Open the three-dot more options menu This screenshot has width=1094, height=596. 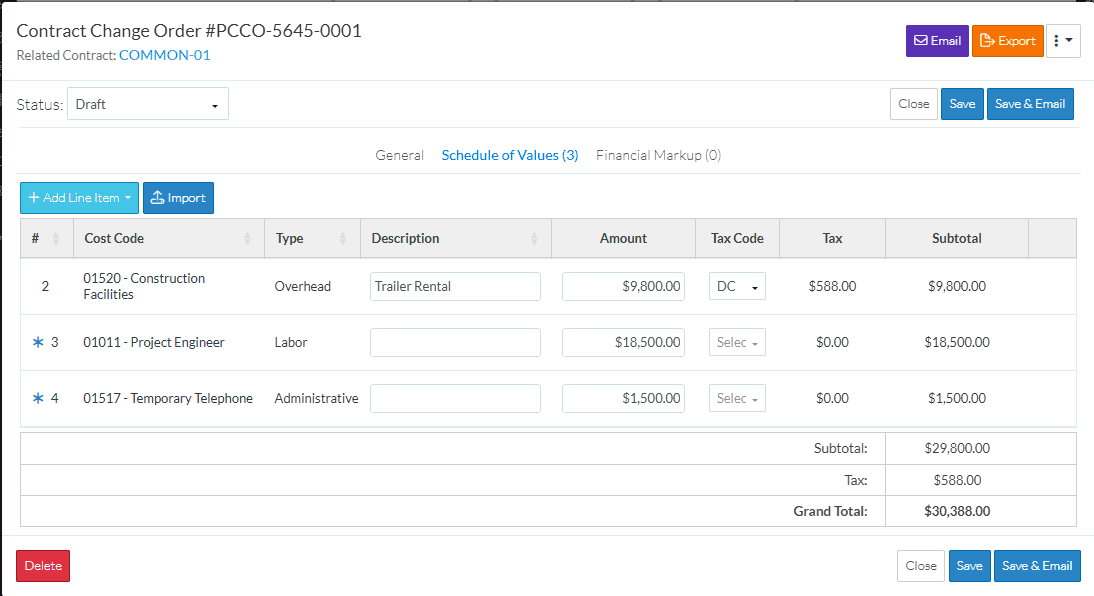click(1063, 41)
